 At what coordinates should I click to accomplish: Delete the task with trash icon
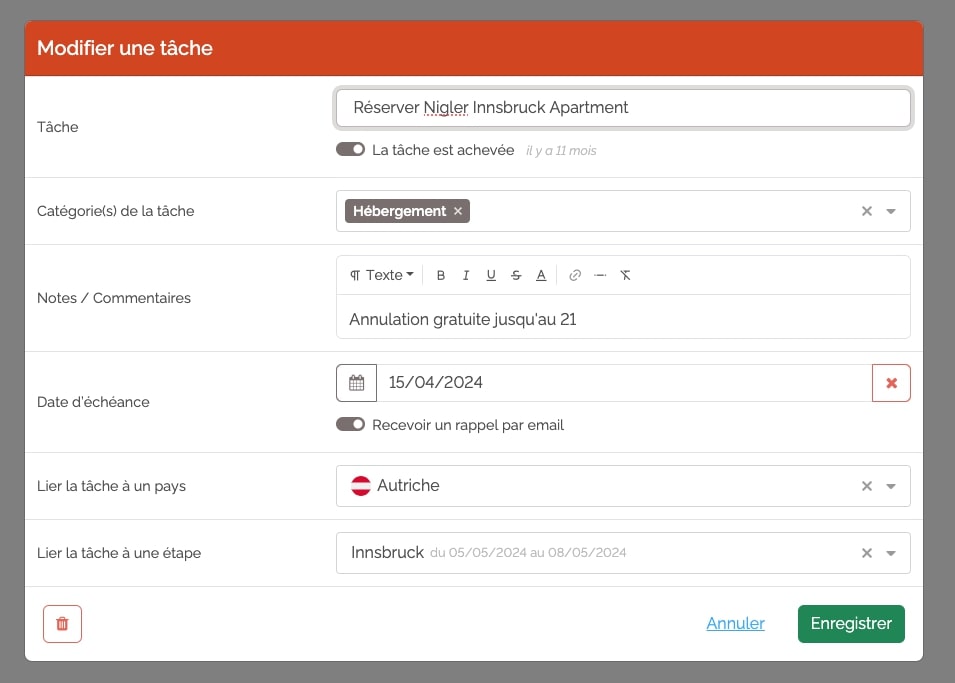pyautogui.click(x=62, y=624)
